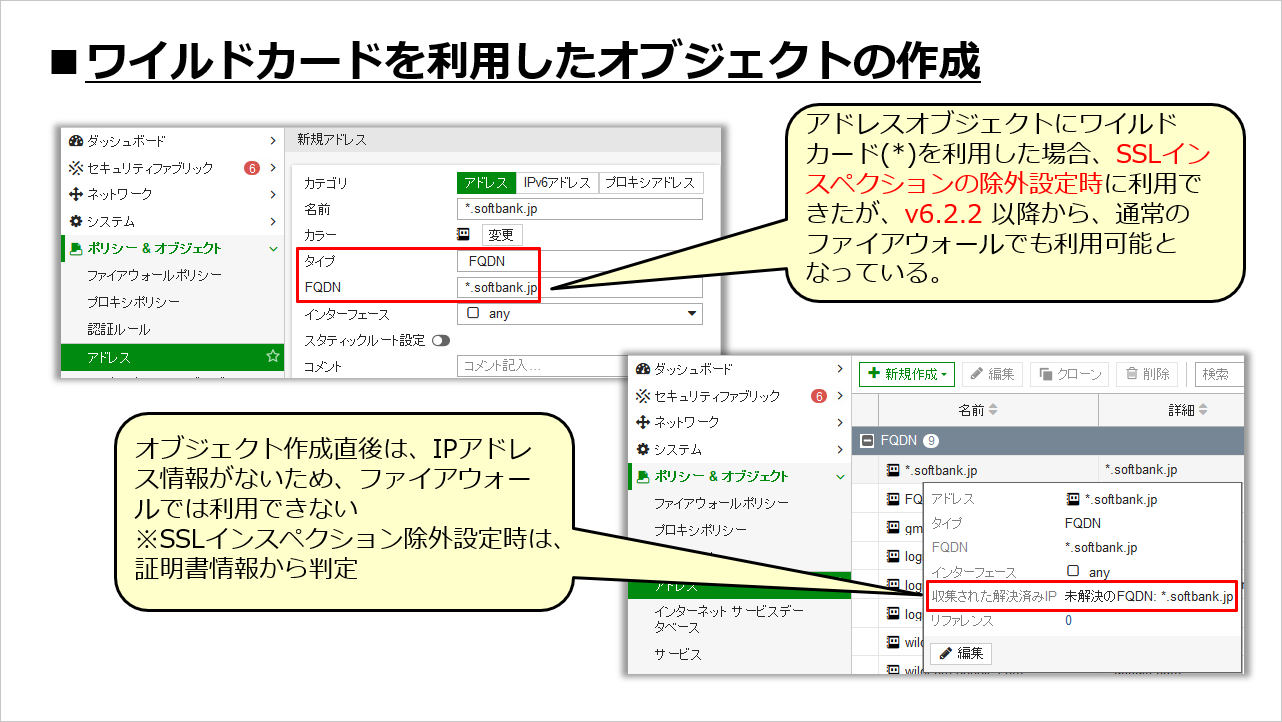Click sort arrows on 詳細 column header
The width and height of the screenshot is (1282, 722).
pyautogui.click(x=1203, y=410)
